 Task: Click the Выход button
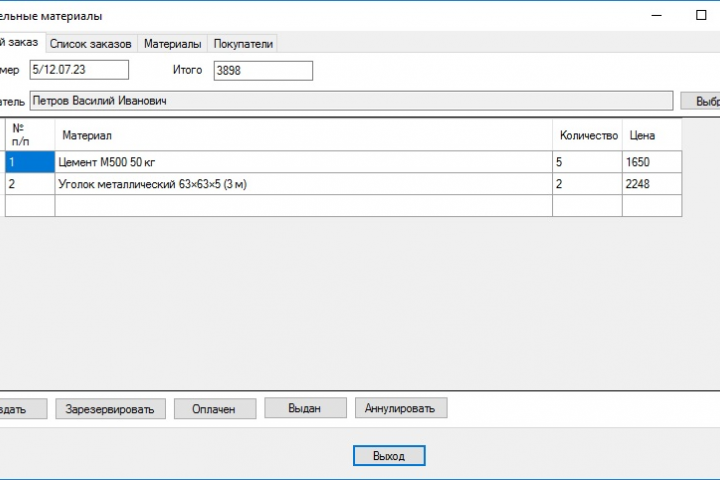tap(389, 456)
